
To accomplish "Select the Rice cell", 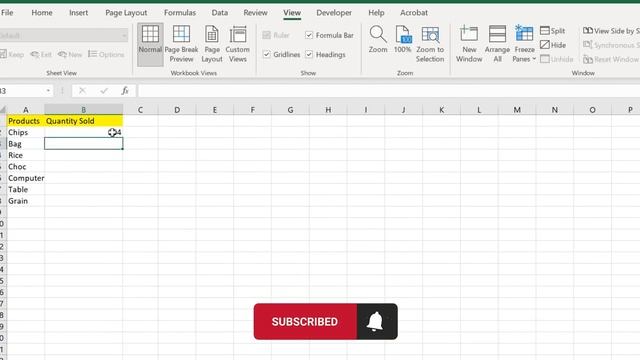I will pyautogui.click(x=25, y=155).
